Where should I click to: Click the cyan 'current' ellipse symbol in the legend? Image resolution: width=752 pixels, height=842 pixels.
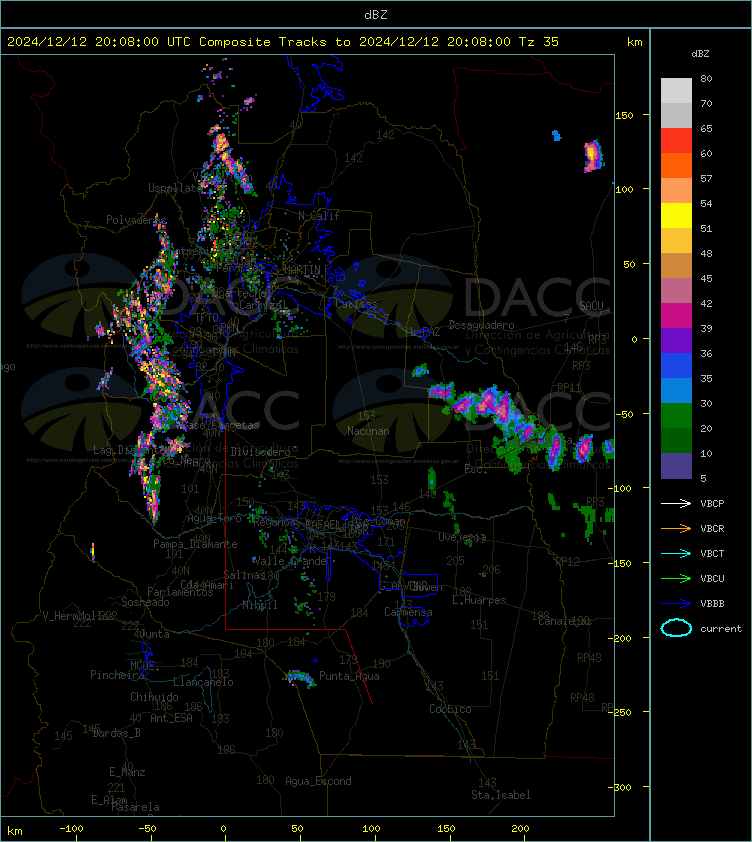tap(676, 628)
